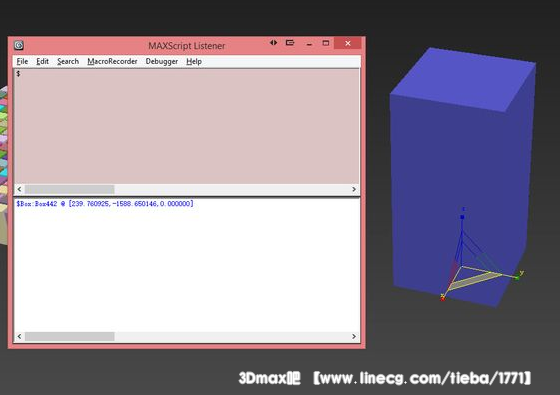This screenshot has height=395, width=560.
Task: Click right arrow of output pane scrollbar
Action: pyautogui.click(x=354, y=336)
